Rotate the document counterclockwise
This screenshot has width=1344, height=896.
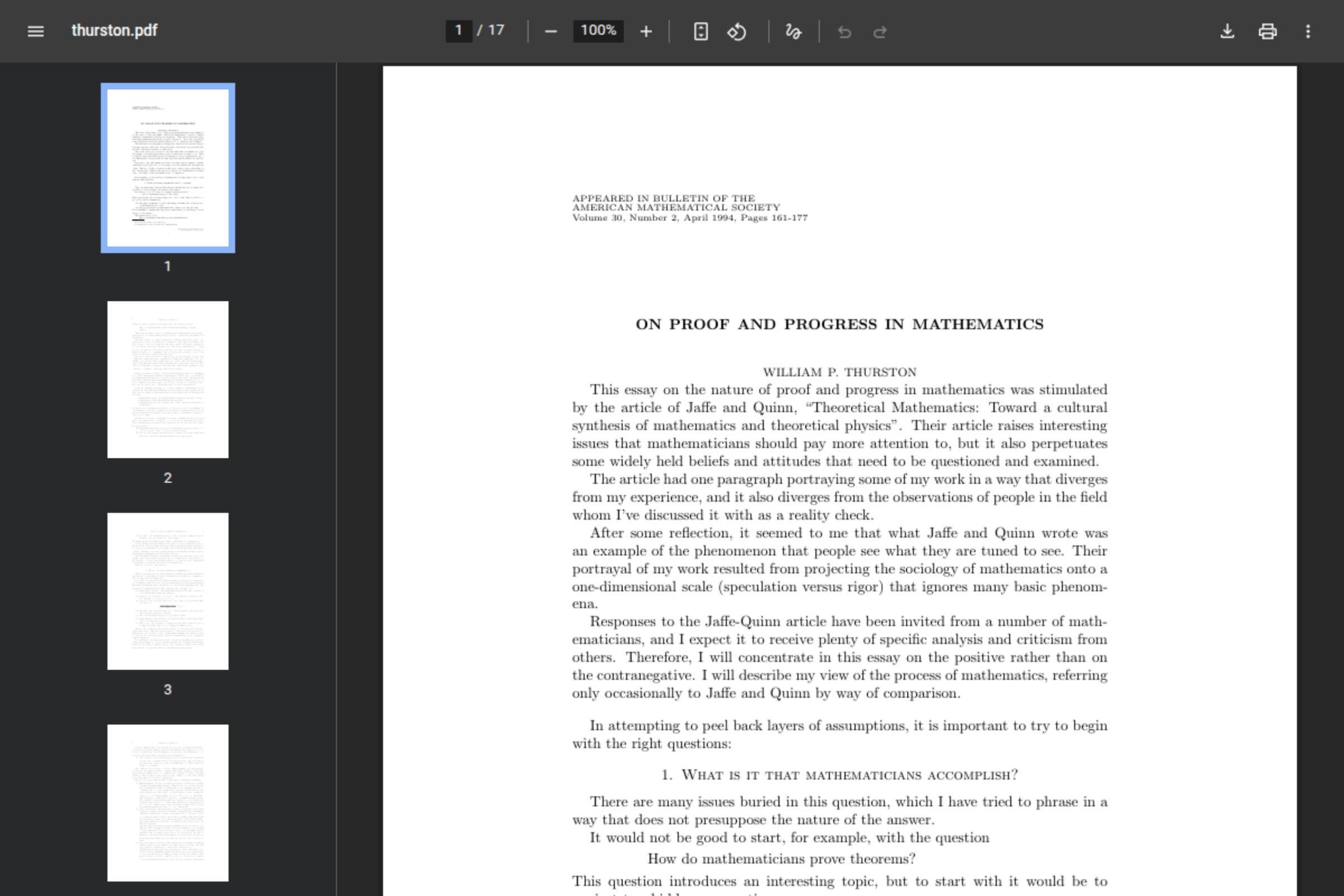pyautogui.click(x=736, y=31)
